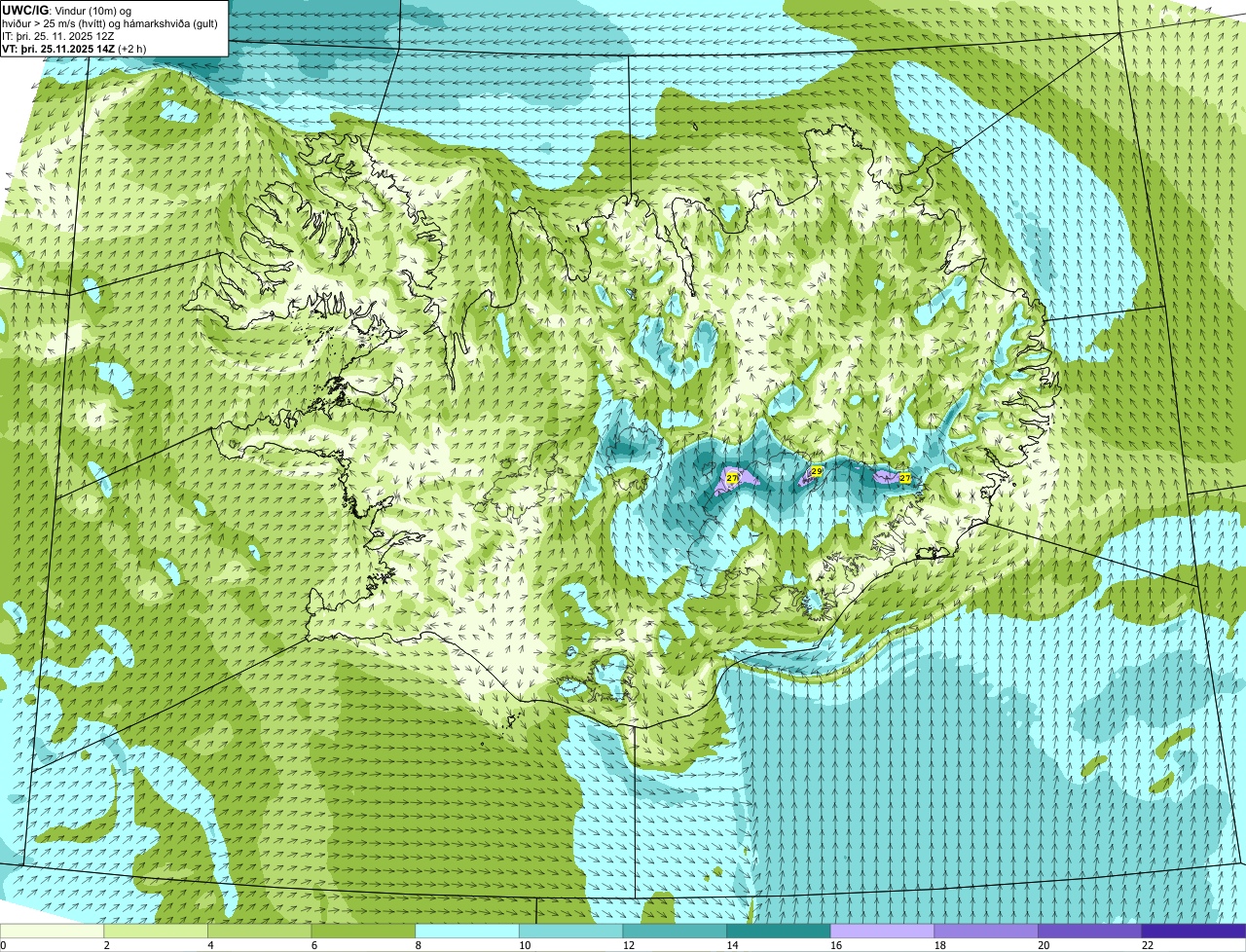
Task: Select the 20–22 m/s purple legend swatch
Action: pyautogui.click(x=1090, y=931)
